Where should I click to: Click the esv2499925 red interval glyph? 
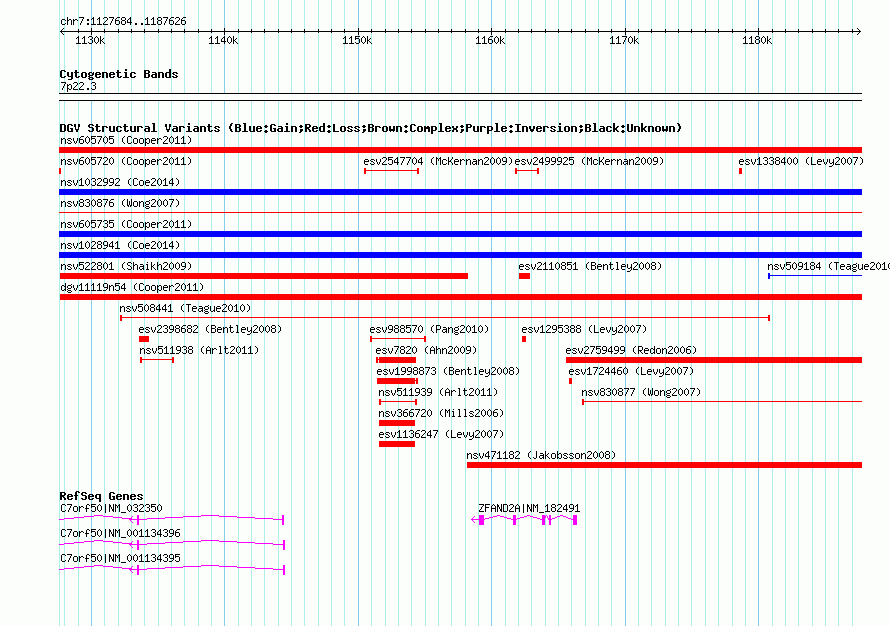coord(527,171)
